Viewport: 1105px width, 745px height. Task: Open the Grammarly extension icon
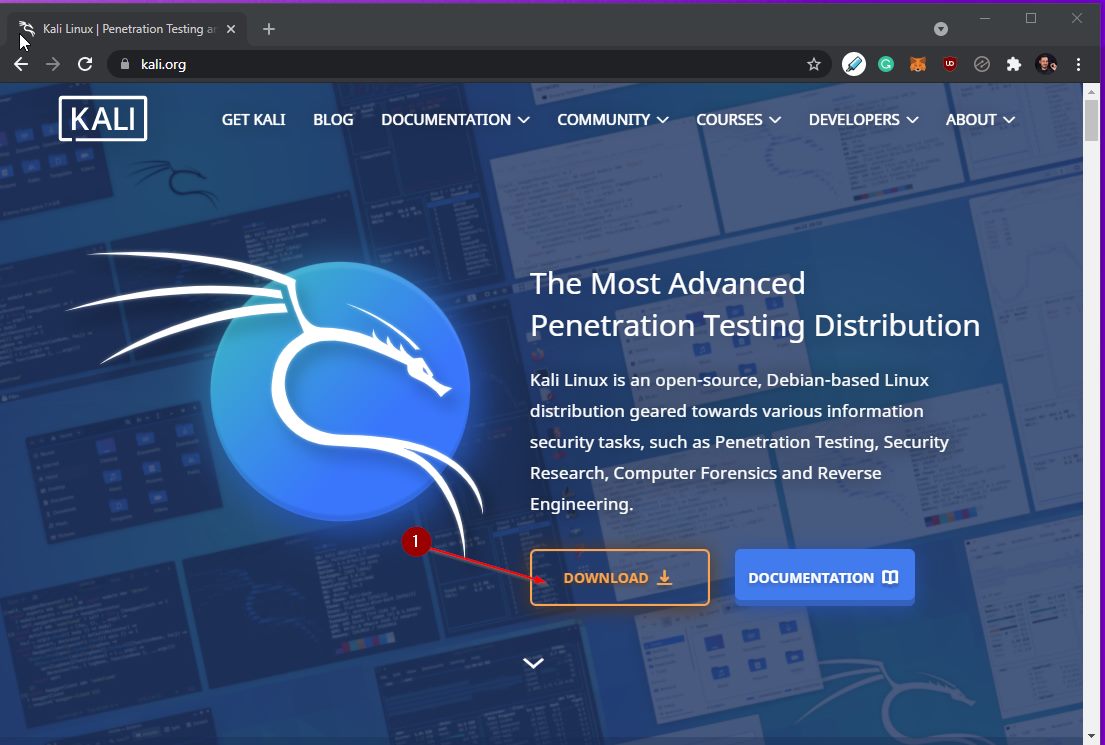(x=886, y=64)
